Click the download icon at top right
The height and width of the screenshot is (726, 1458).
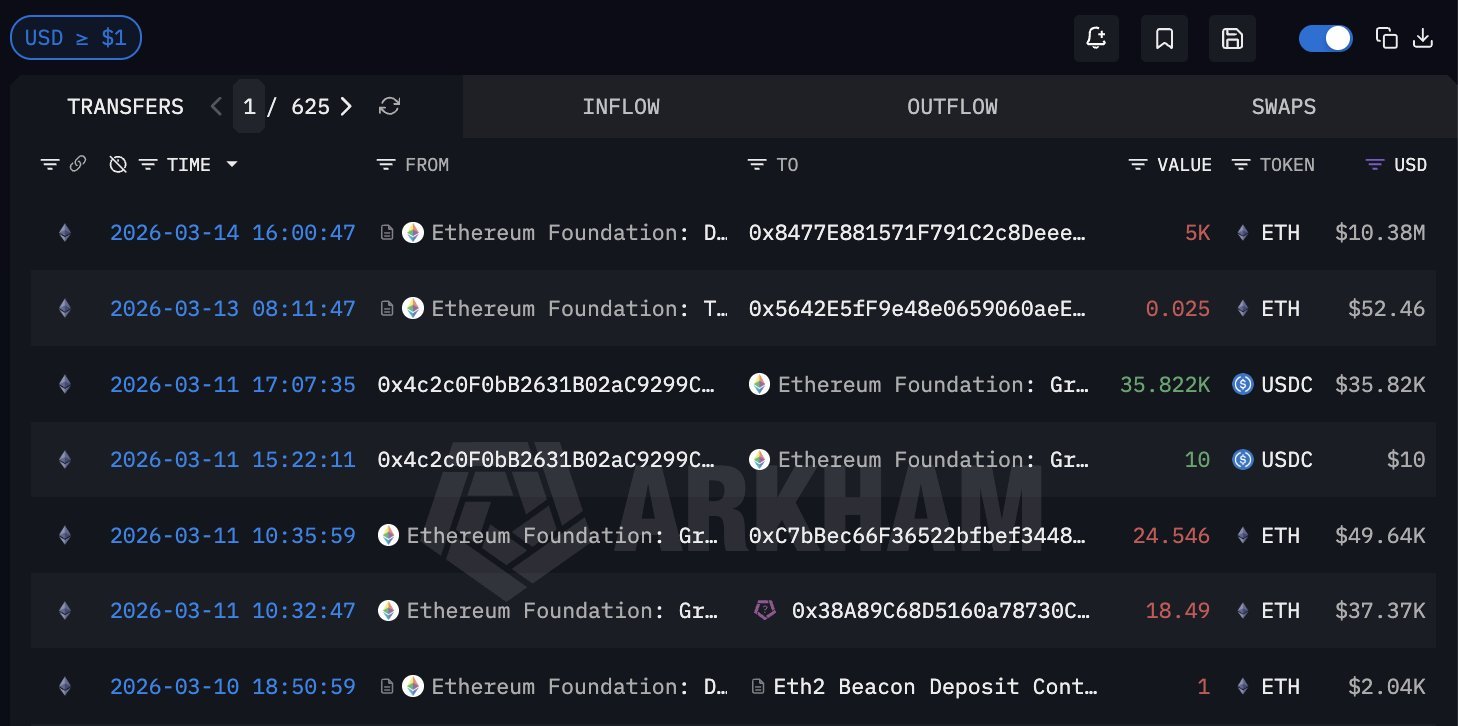[x=1423, y=37]
